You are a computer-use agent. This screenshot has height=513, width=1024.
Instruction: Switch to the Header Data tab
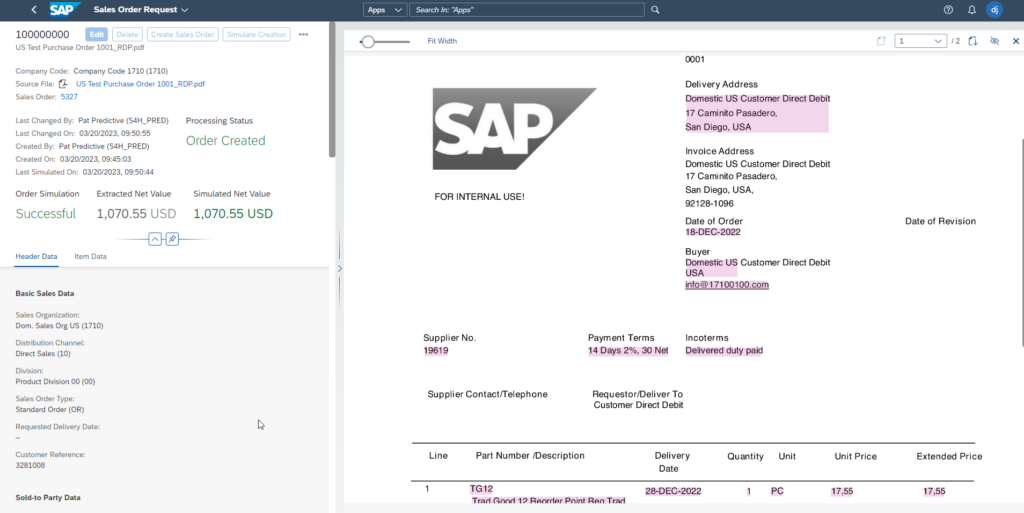[37, 256]
